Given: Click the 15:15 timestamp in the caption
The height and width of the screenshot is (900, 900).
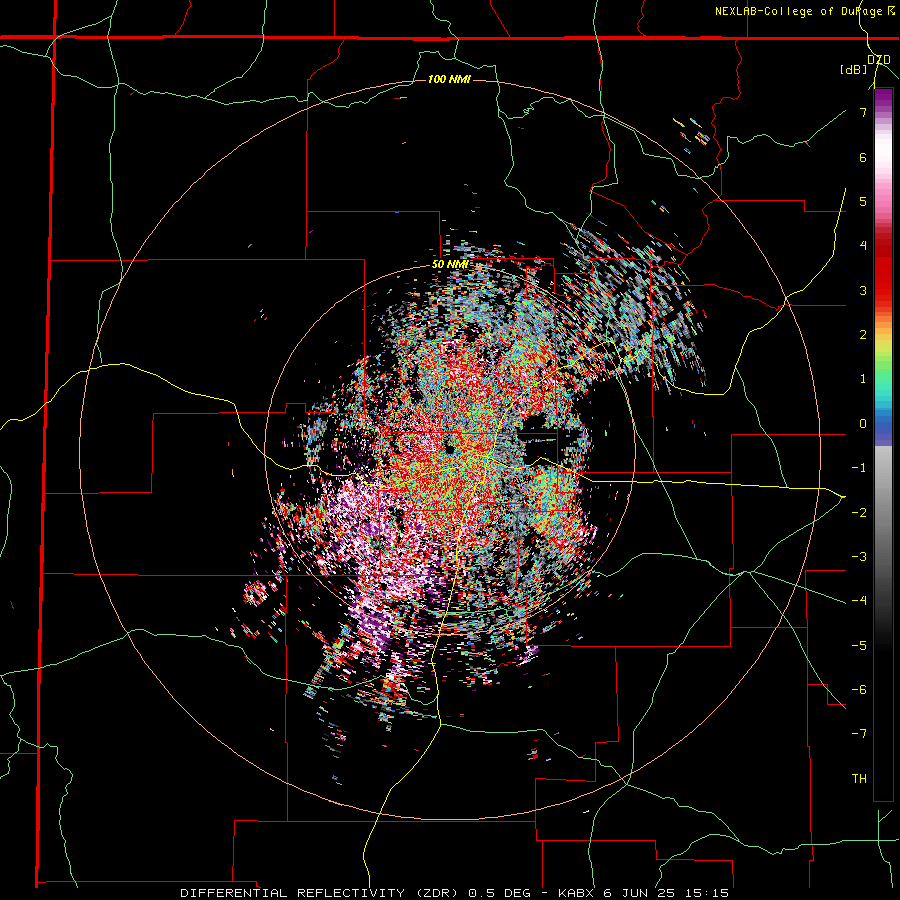Looking at the screenshot, I should [x=705, y=893].
